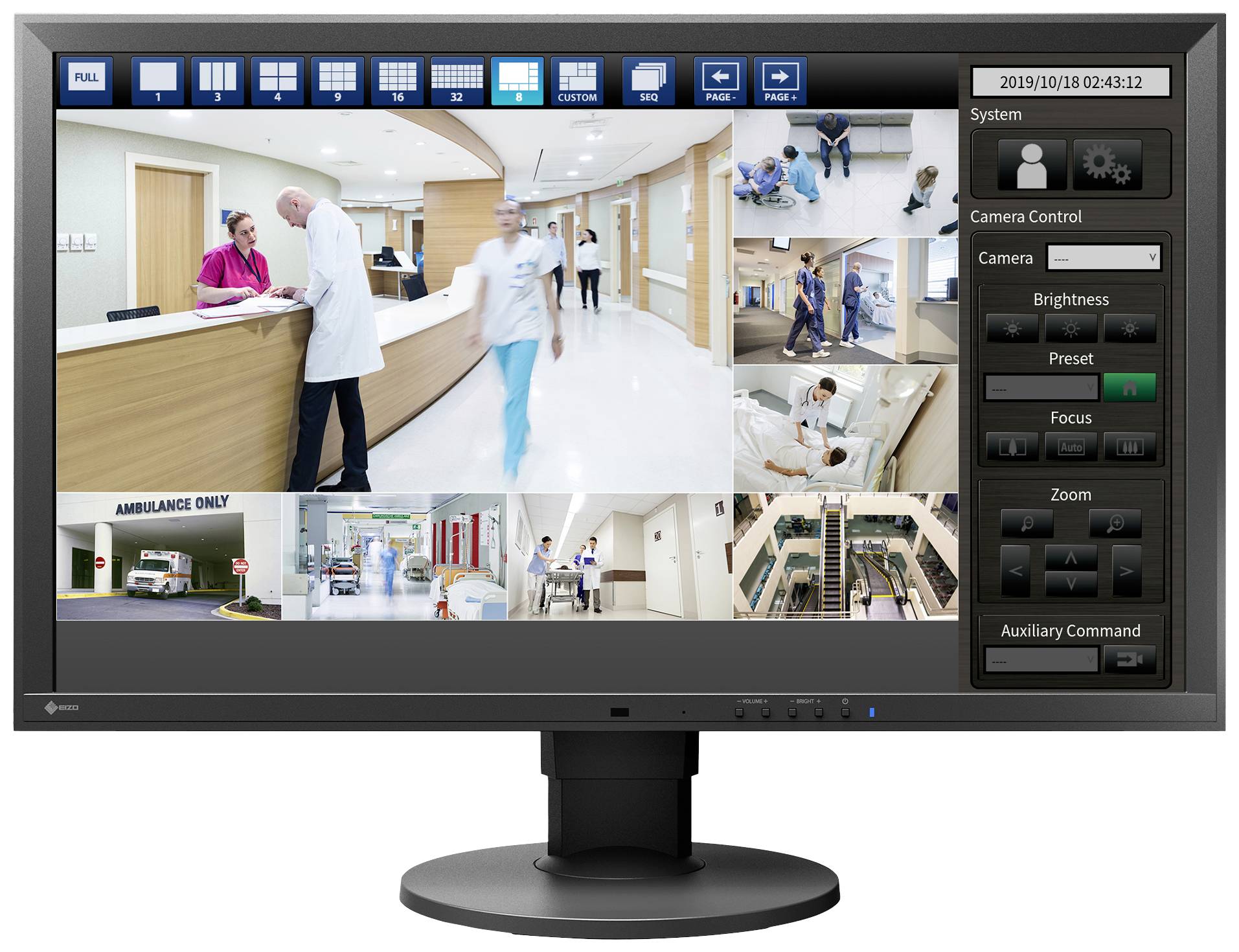Select the CUSTOM layout option
Image resolution: width=1239 pixels, height=952 pixels.
(x=576, y=78)
